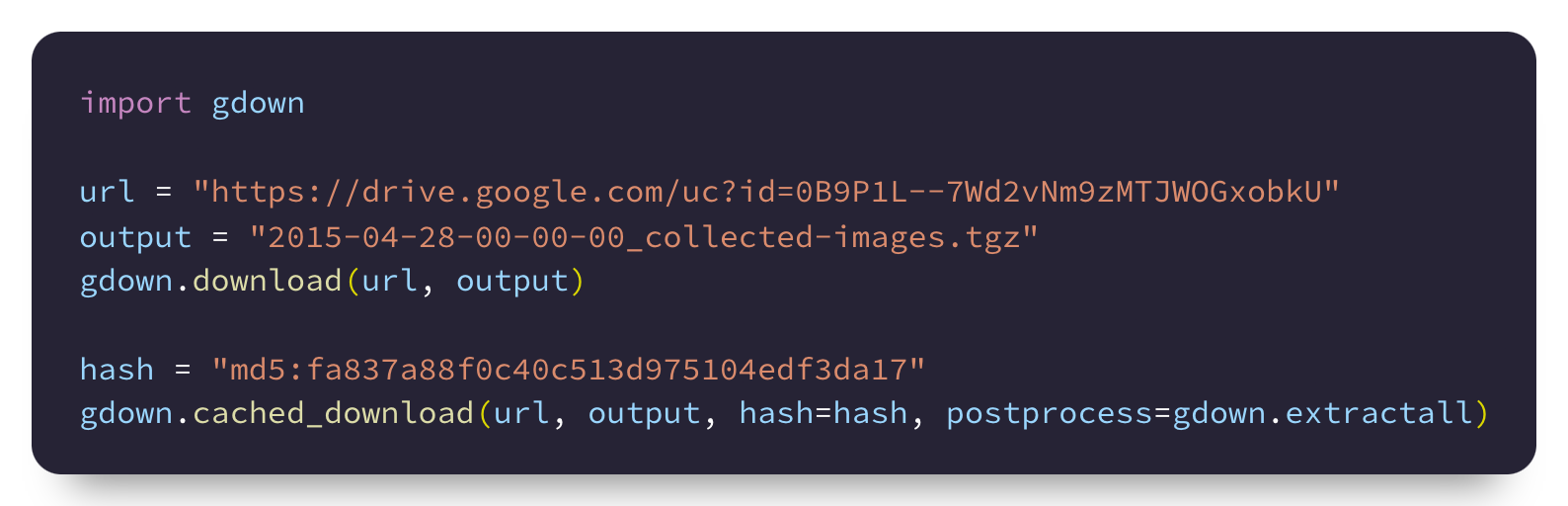This screenshot has width=1568, height=506.
Task: Click the 'extractall' function reference
Action: [1378, 413]
